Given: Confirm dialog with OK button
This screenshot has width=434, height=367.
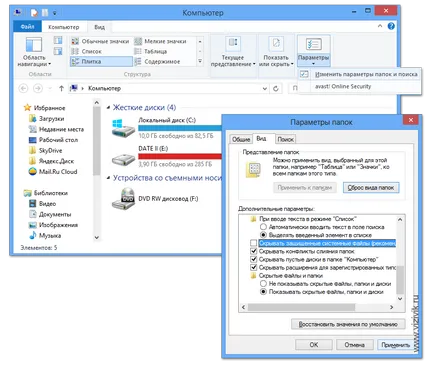Looking at the screenshot, I should click(314, 345).
